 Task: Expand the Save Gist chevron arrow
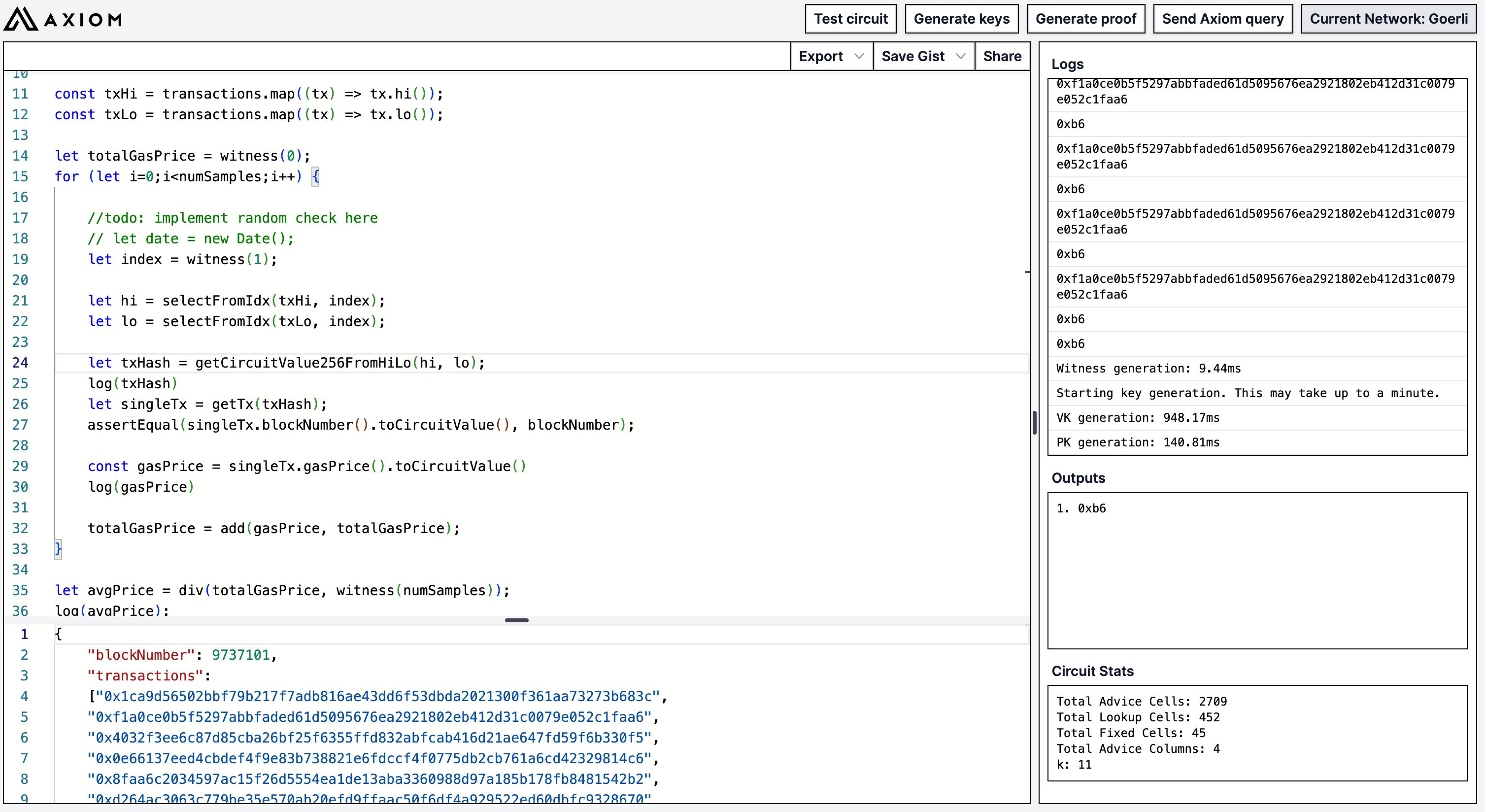(960, 57)
